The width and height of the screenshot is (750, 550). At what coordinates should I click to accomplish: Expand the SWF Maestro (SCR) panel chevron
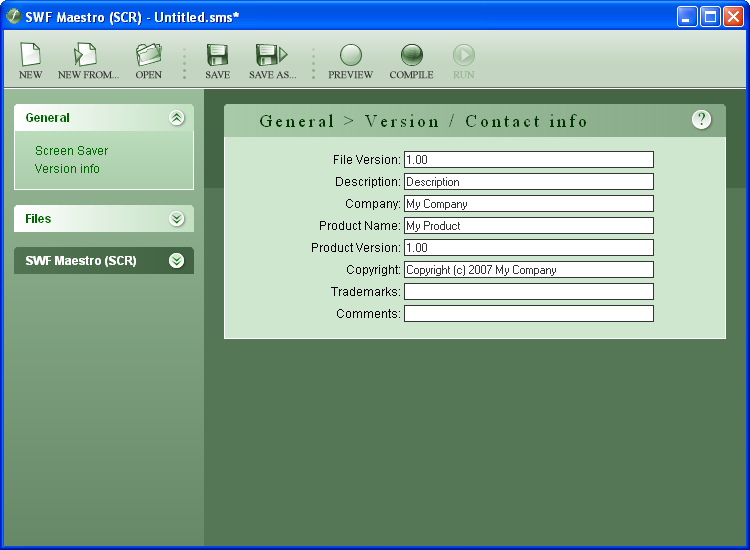point(176,261)
